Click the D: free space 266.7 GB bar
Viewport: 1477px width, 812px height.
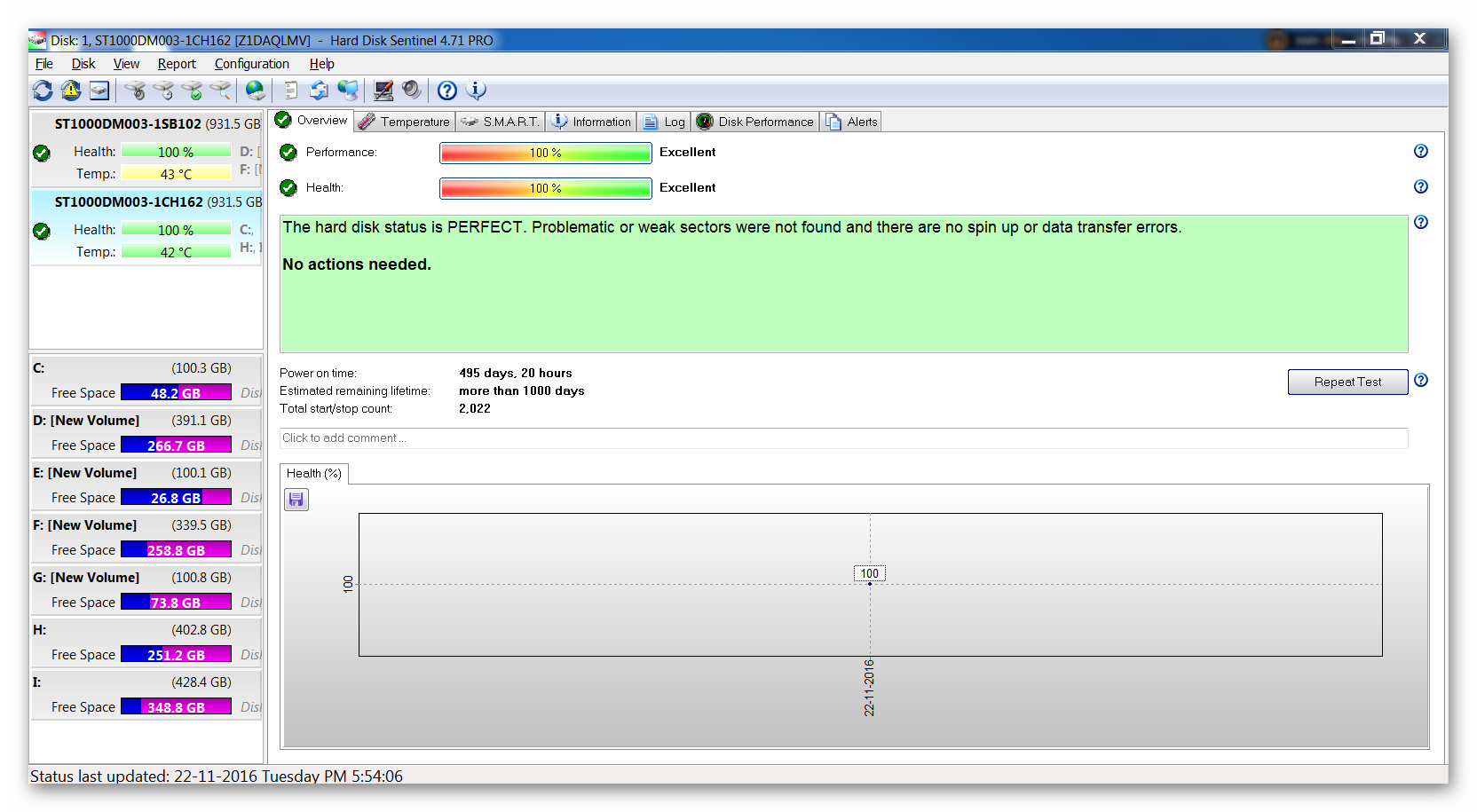[x=176, y=445]
